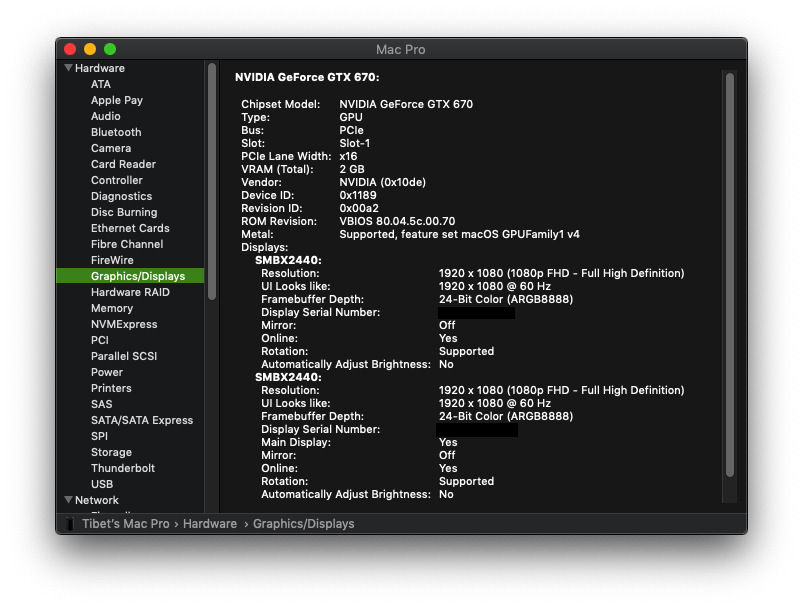Click the first SMBX2440 display heading

click(x=288, y=260)
